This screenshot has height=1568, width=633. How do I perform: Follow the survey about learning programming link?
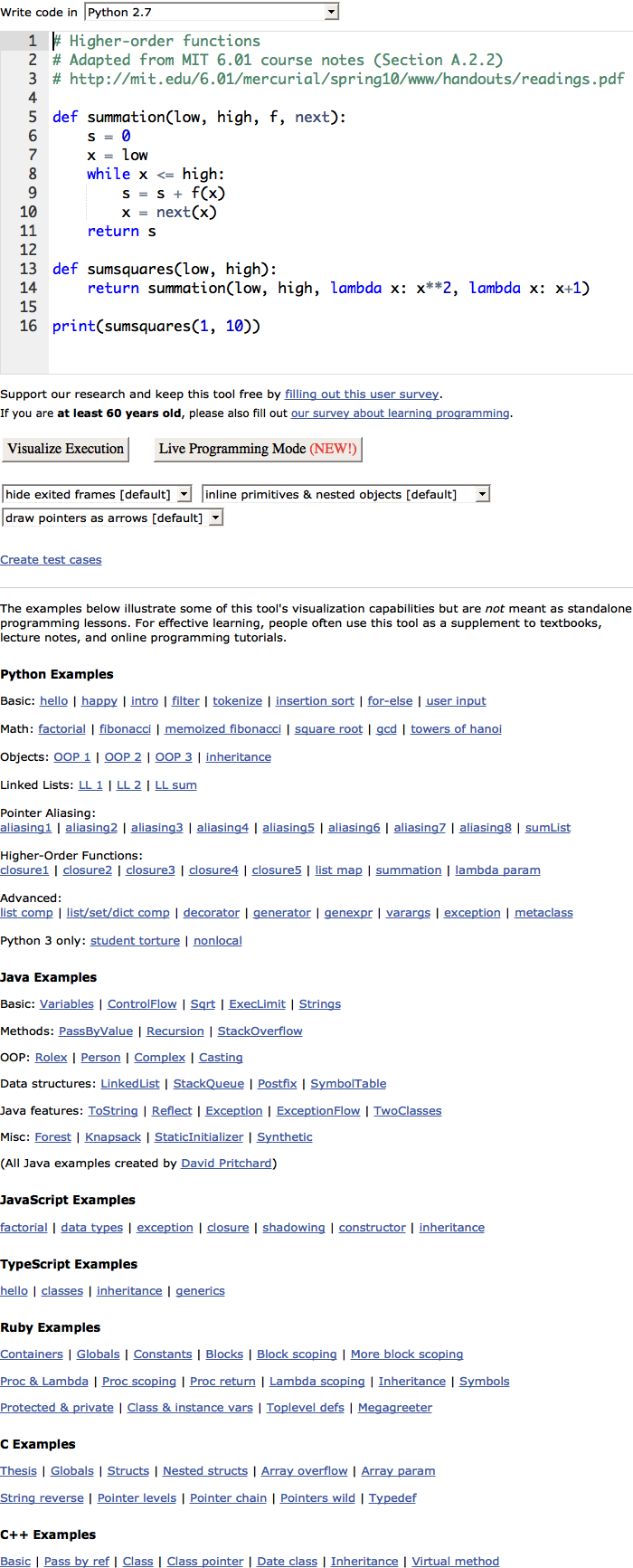click(x=400, y=413)
